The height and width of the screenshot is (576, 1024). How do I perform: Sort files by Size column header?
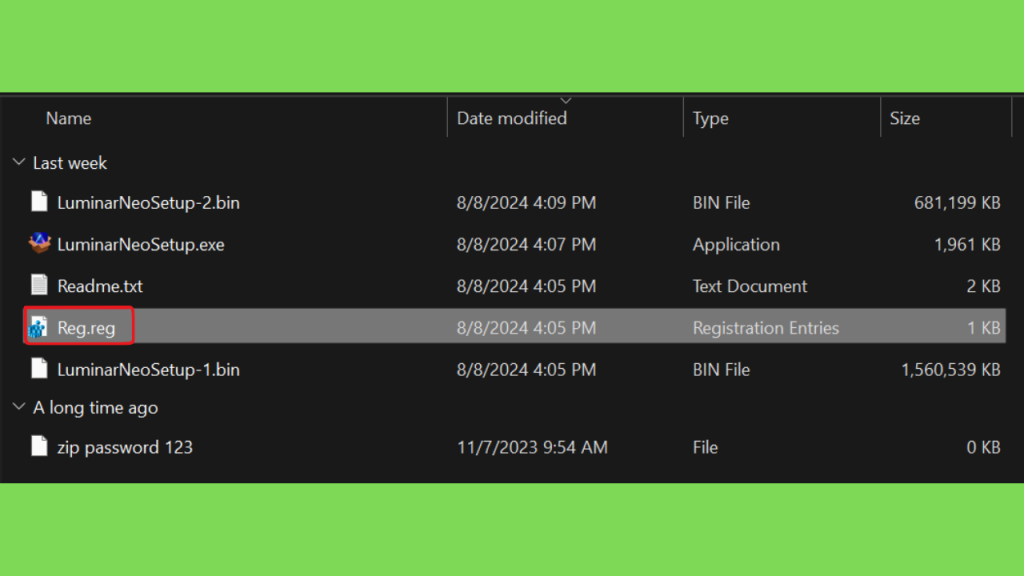[x=904, y=118]
